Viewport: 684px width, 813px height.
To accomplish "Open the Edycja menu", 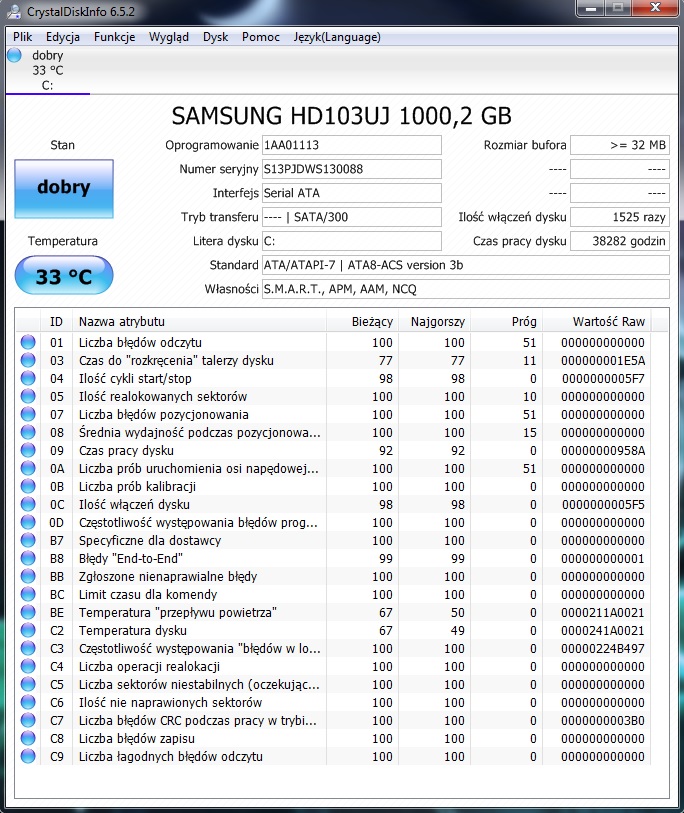I will [63, 37].
